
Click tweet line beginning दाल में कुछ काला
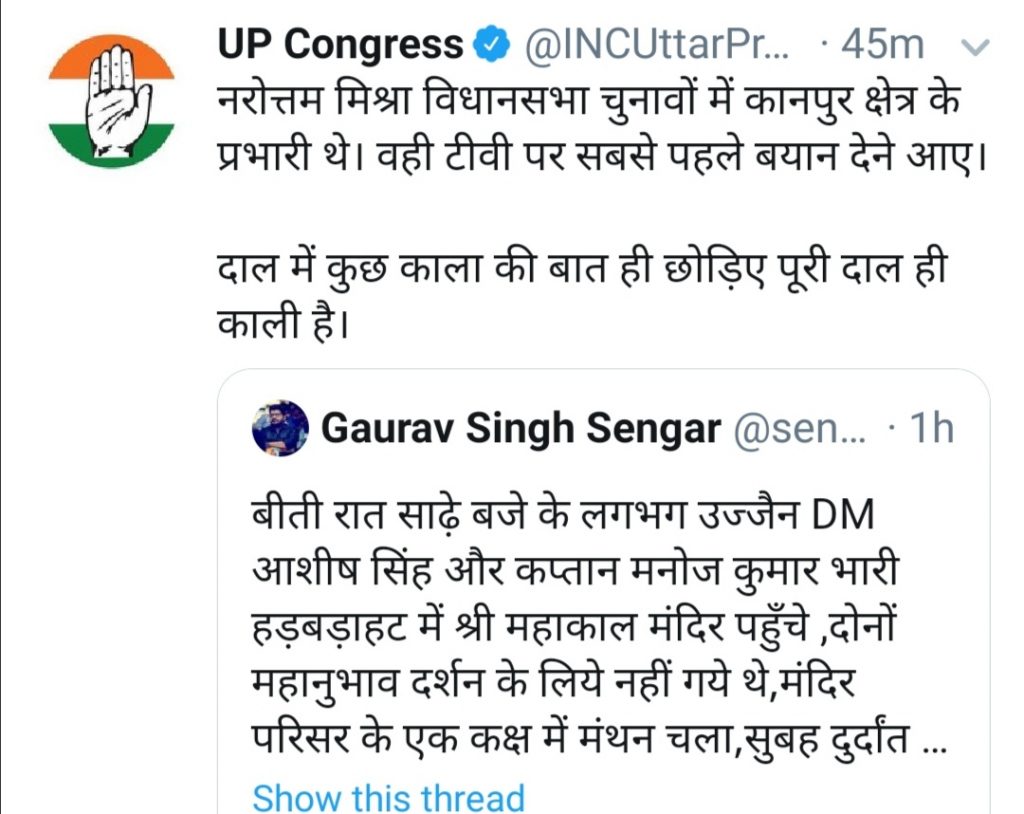[x=582, y=271]
